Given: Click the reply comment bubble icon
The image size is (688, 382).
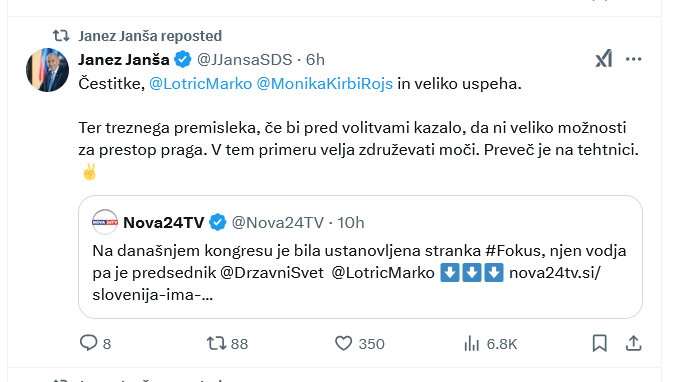Looking at the screenshot, I should click(x=89, y=343).
